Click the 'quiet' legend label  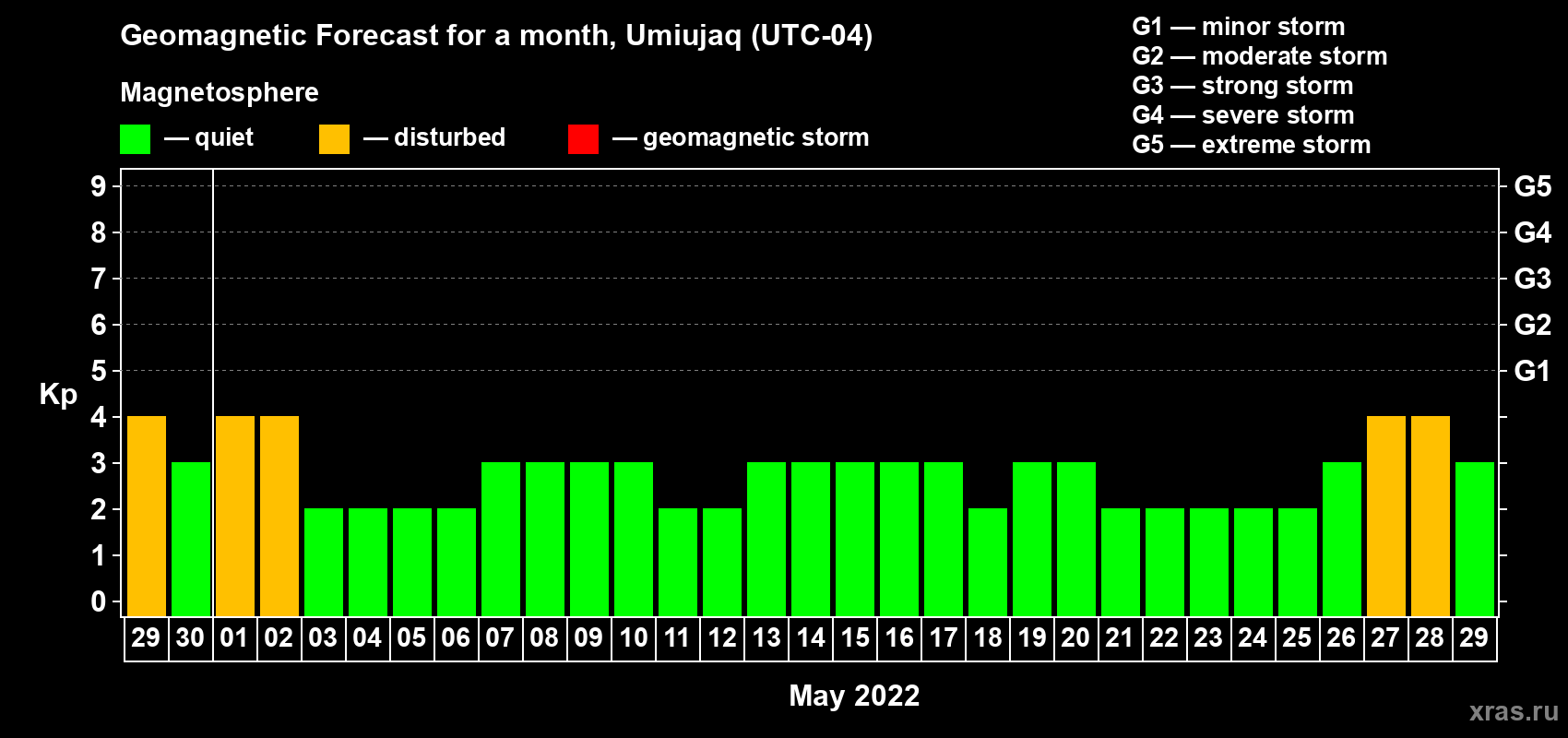[x=224, y=137]
